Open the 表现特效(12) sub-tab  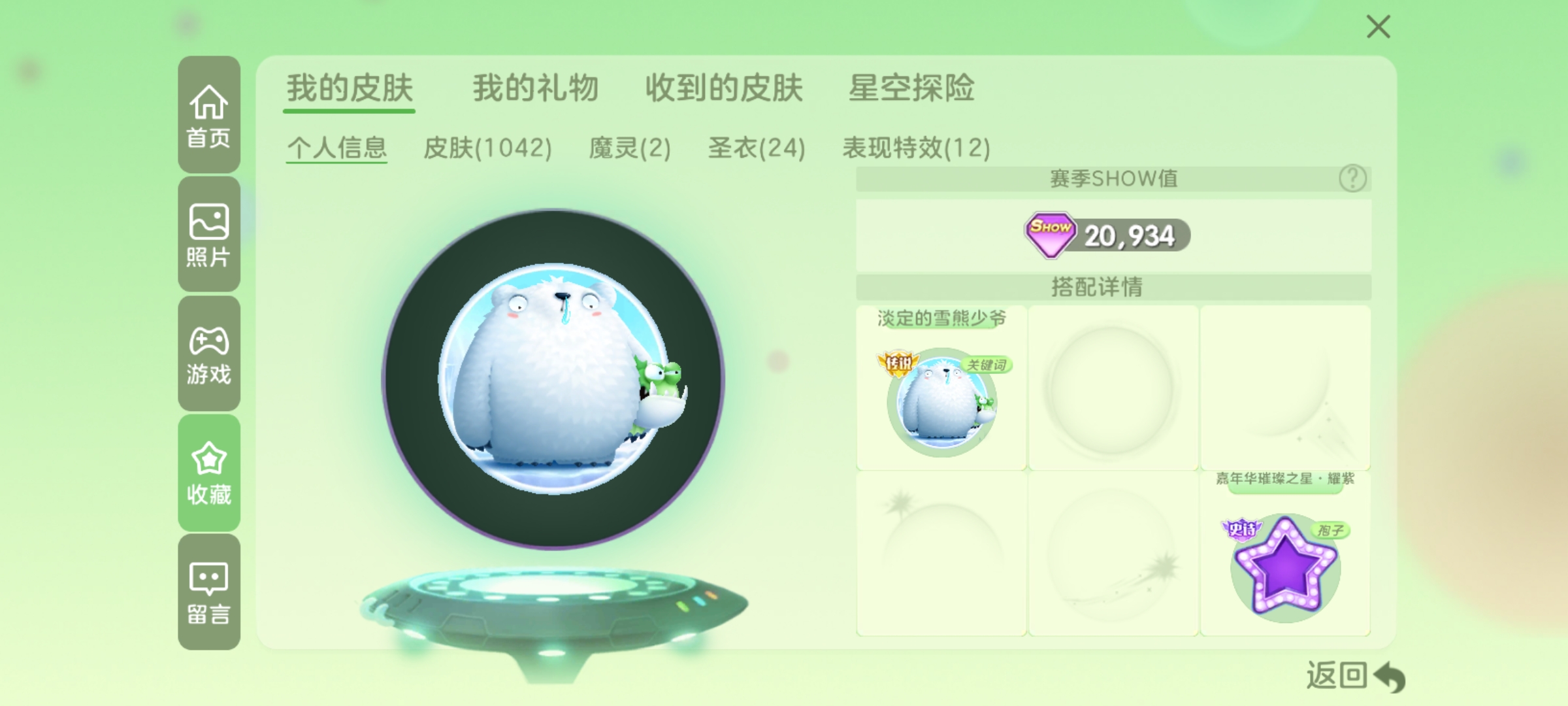click(x=916, y=148)
